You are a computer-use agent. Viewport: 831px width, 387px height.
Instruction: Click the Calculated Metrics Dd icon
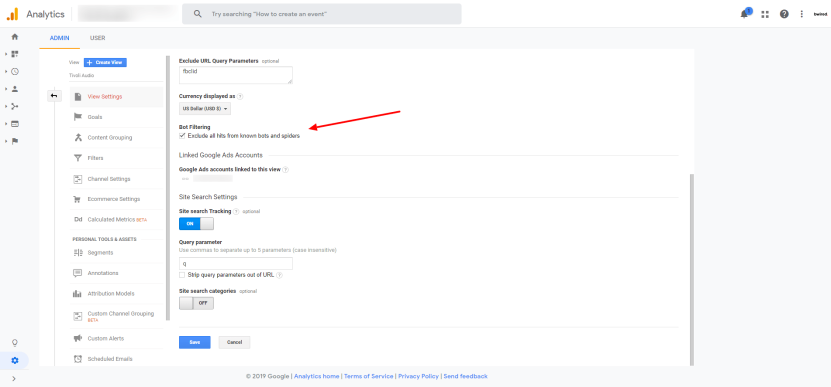78,219
